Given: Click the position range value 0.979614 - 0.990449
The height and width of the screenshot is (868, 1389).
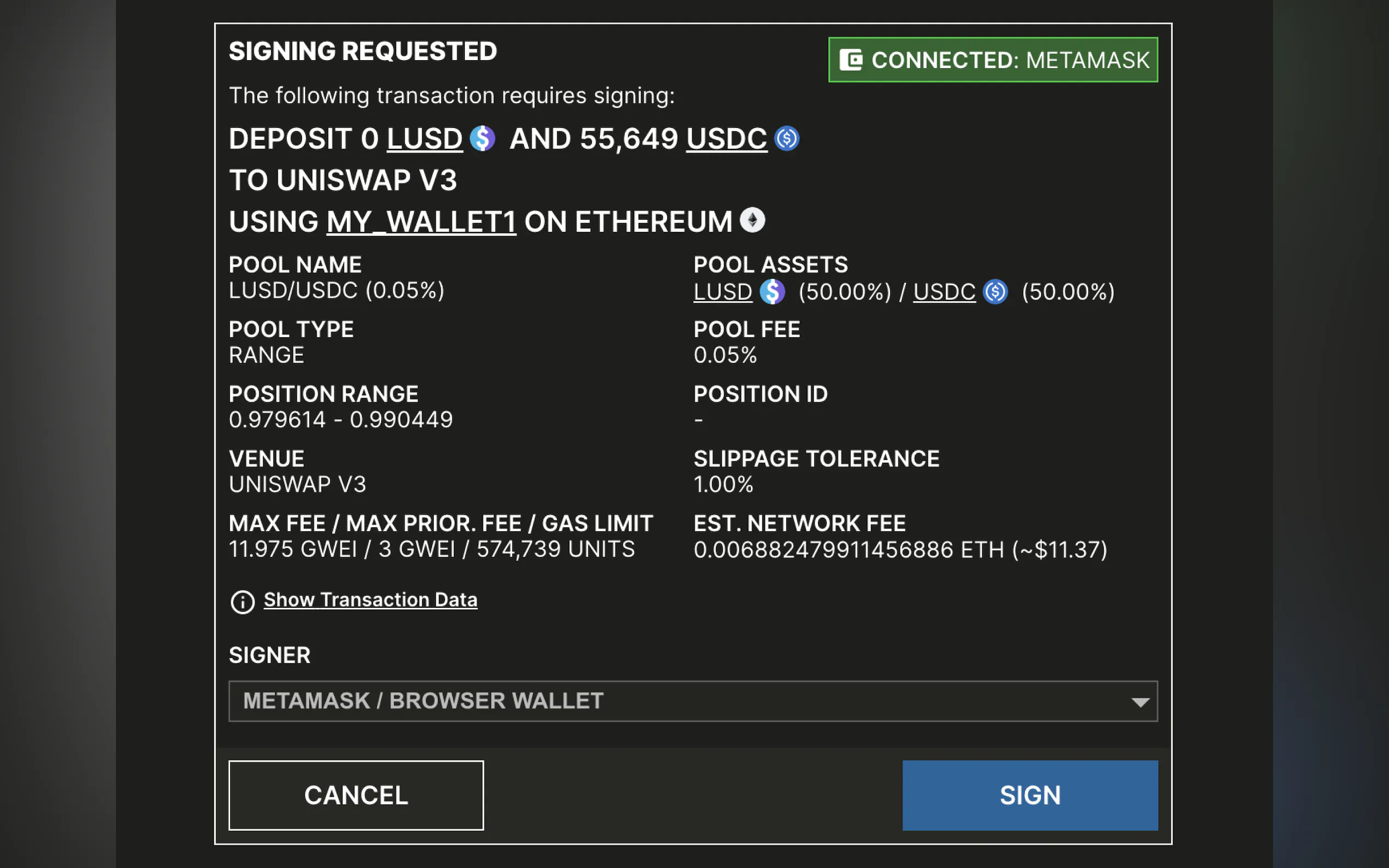Looking at the screenshot, I should point(341,420).
